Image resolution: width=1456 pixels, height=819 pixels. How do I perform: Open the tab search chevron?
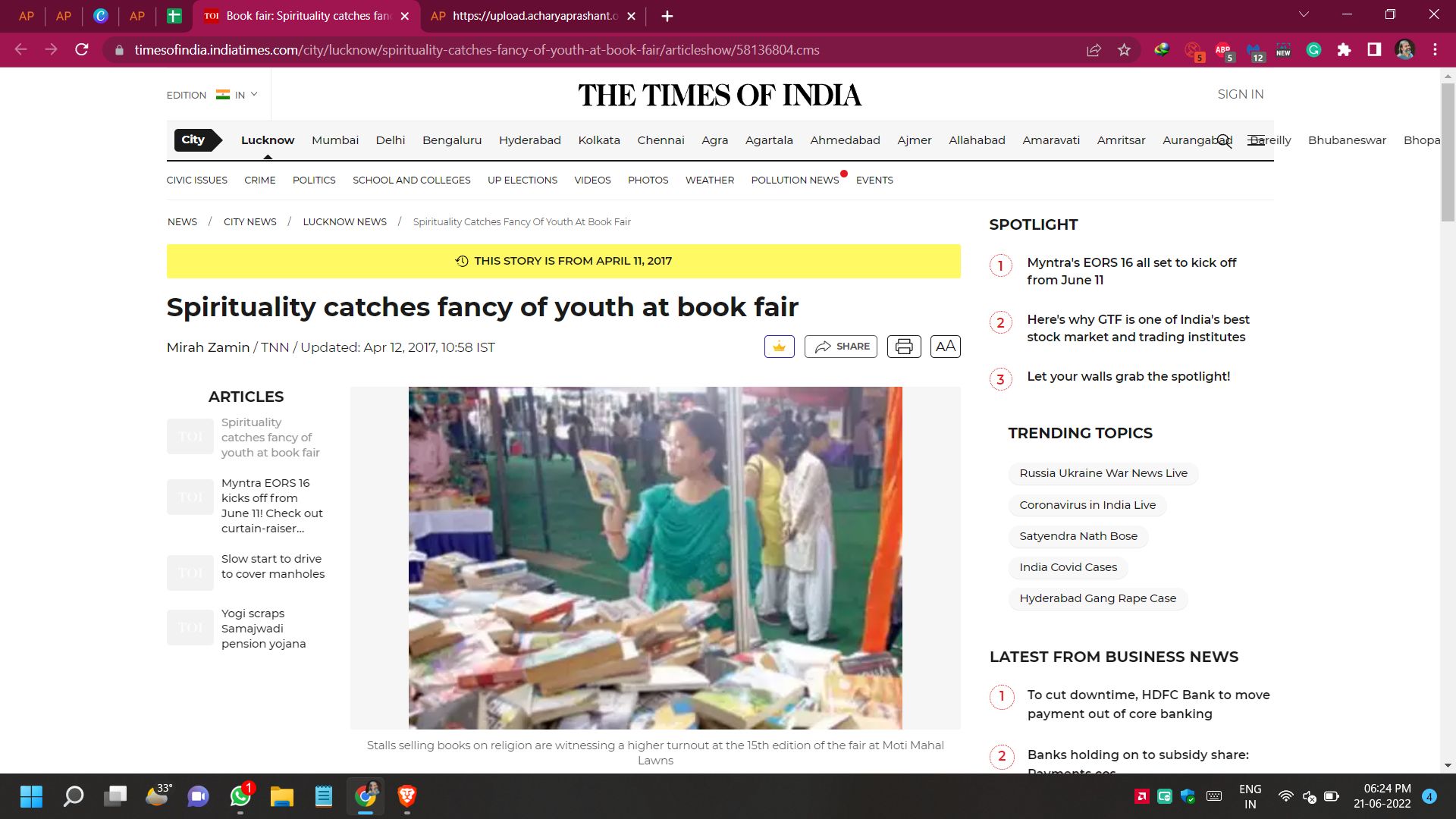pyautogui.click(x=1304, y=15)
